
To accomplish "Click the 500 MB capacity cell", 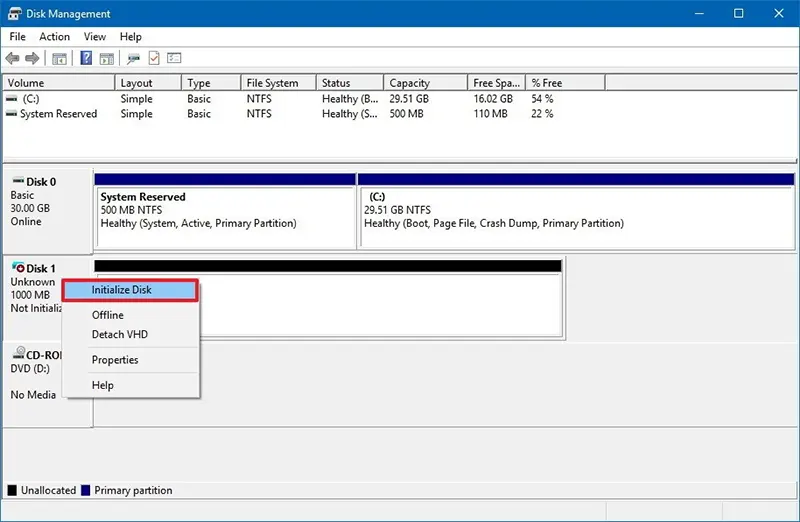I will (x=407, y=114).
